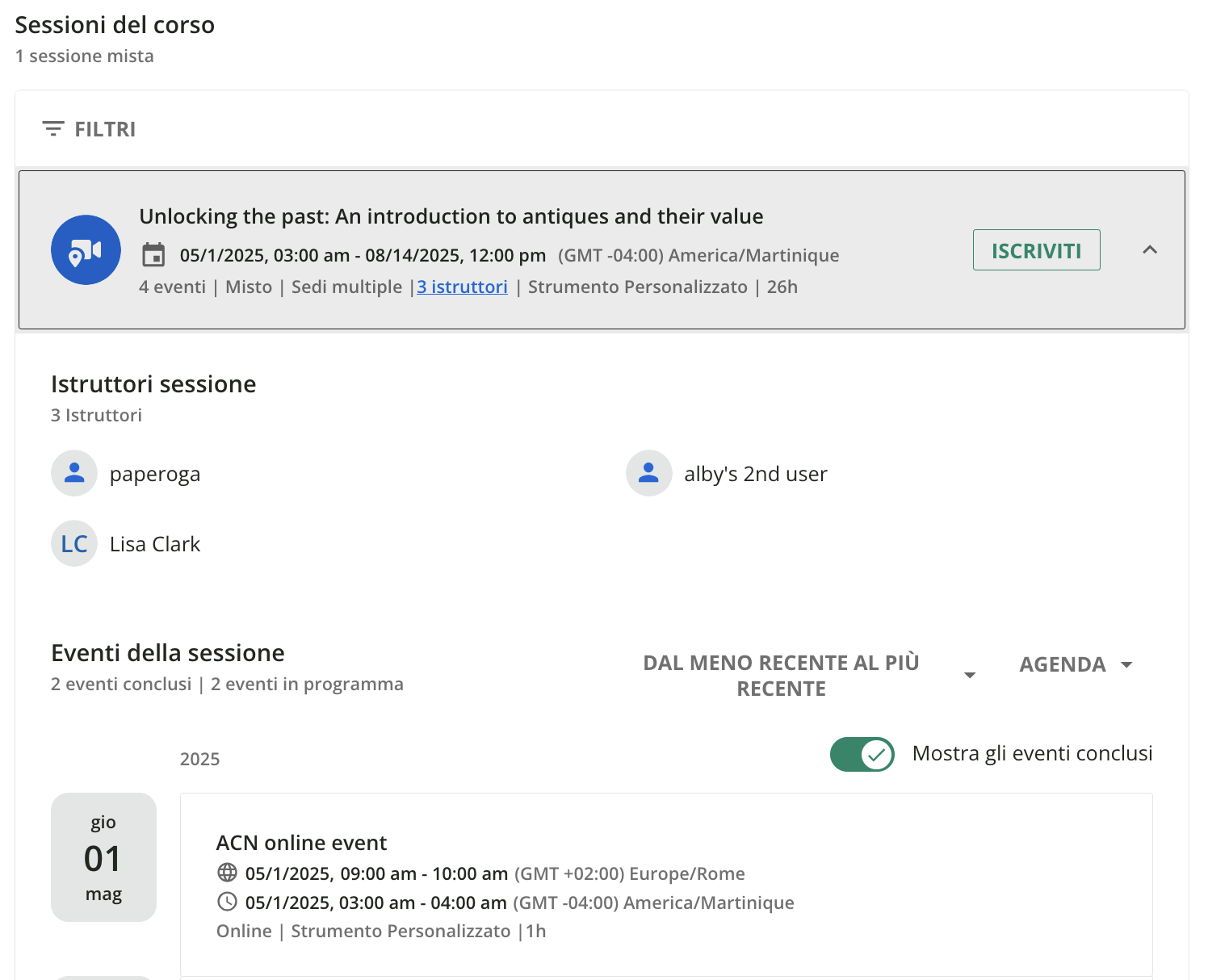
Task: Toggle off Mostra gli eventi conclusi
Action: click(x=862, y=754)
